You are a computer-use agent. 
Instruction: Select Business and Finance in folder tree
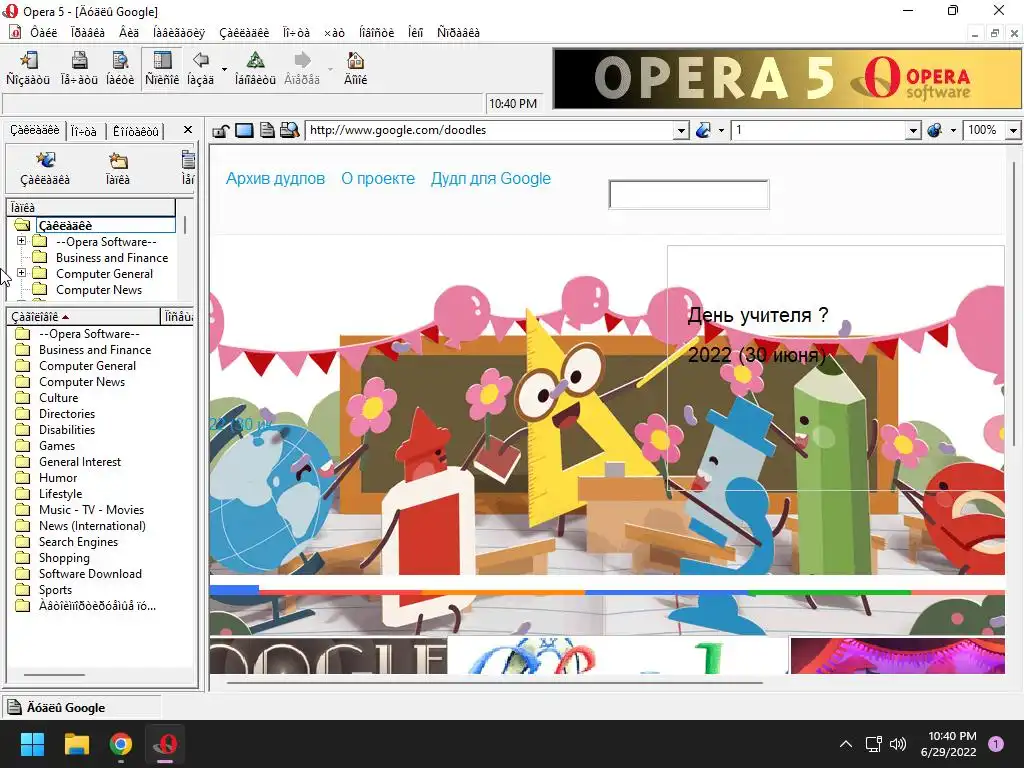point(112,258)
